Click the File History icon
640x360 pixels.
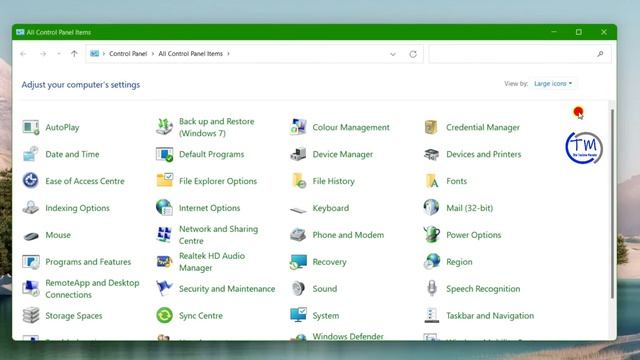pos(298,181)
